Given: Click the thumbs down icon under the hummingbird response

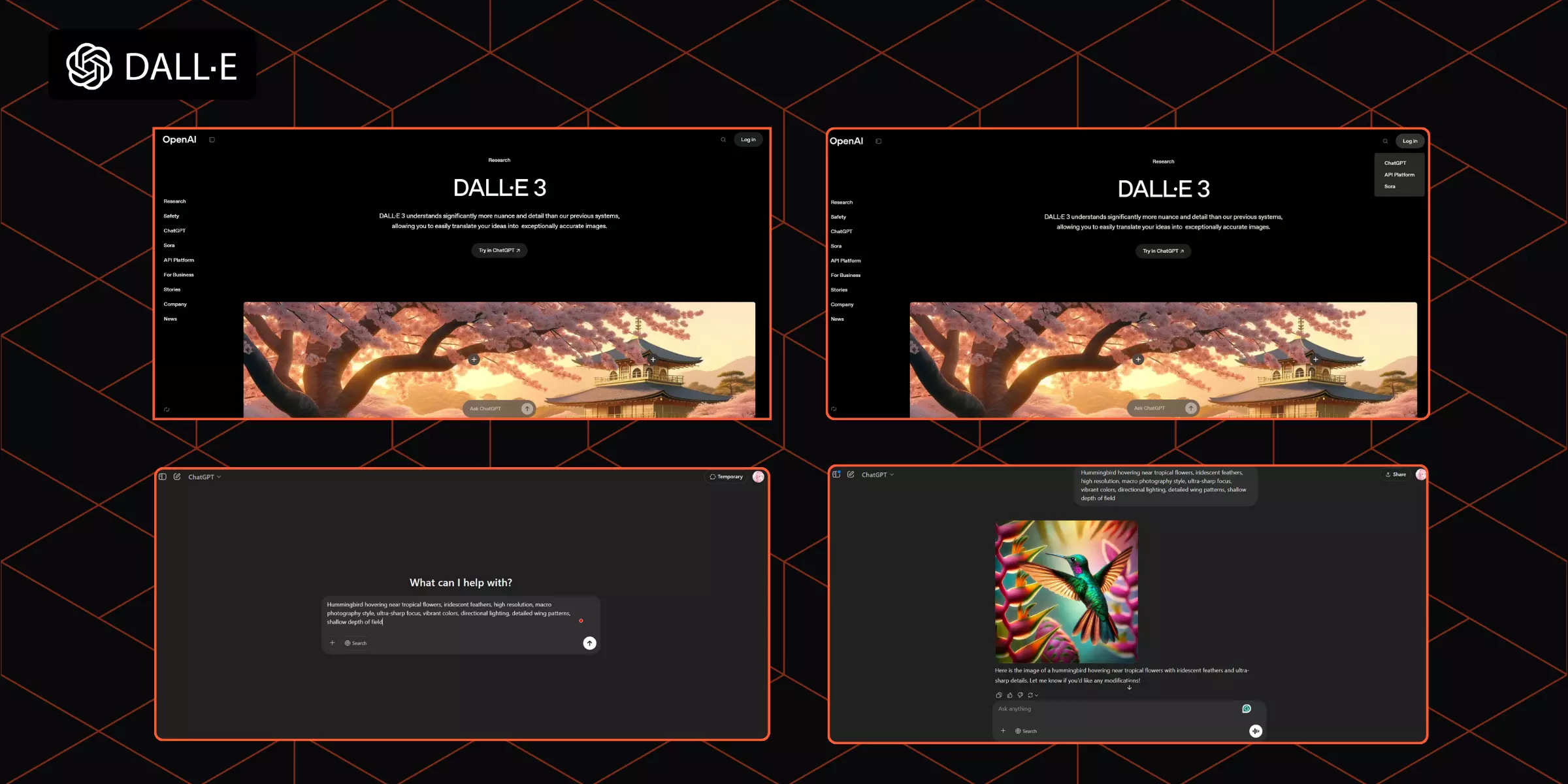Looking at the screenshot, I should [1020, 695].
